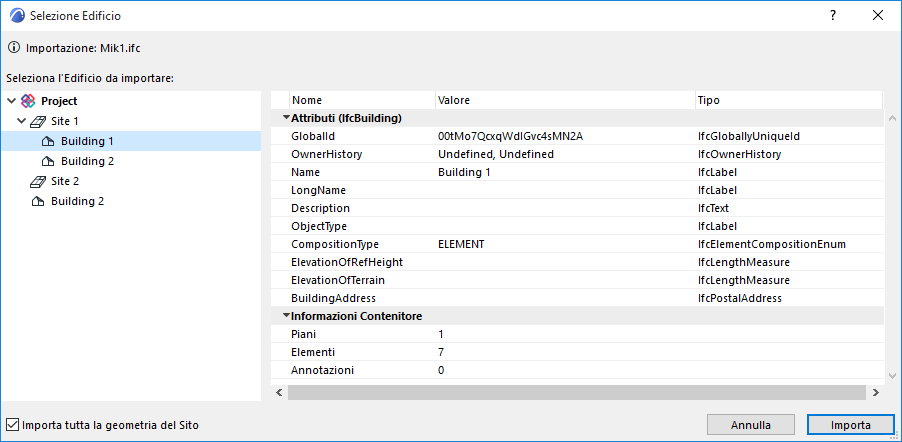
Task: Select Building 2 under Site 1
Action: (87, 161)
